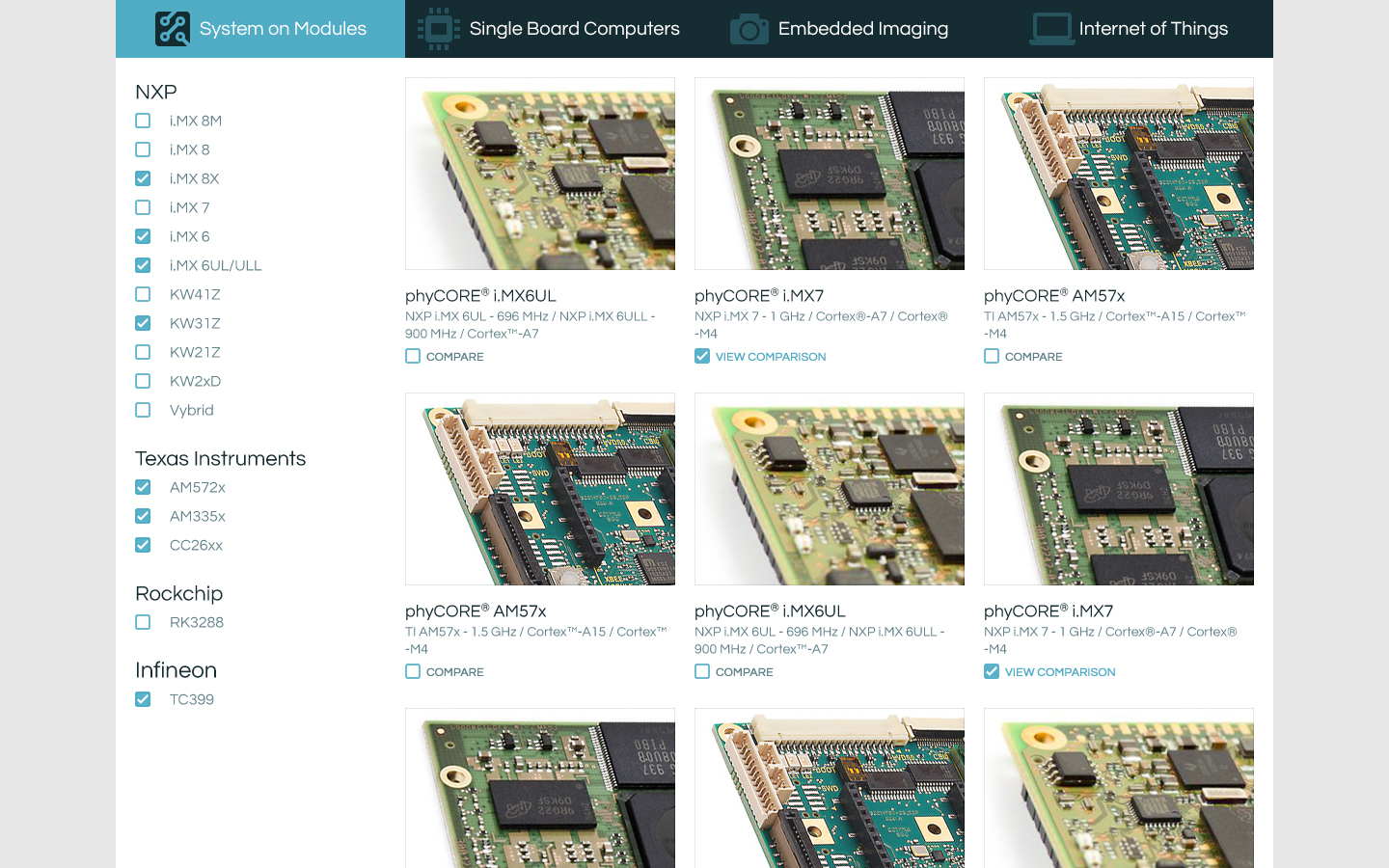Click View Comparison under top-row phyCORE i.MX7
This screenshot has width=1389, height=868.
click(770, 357)
